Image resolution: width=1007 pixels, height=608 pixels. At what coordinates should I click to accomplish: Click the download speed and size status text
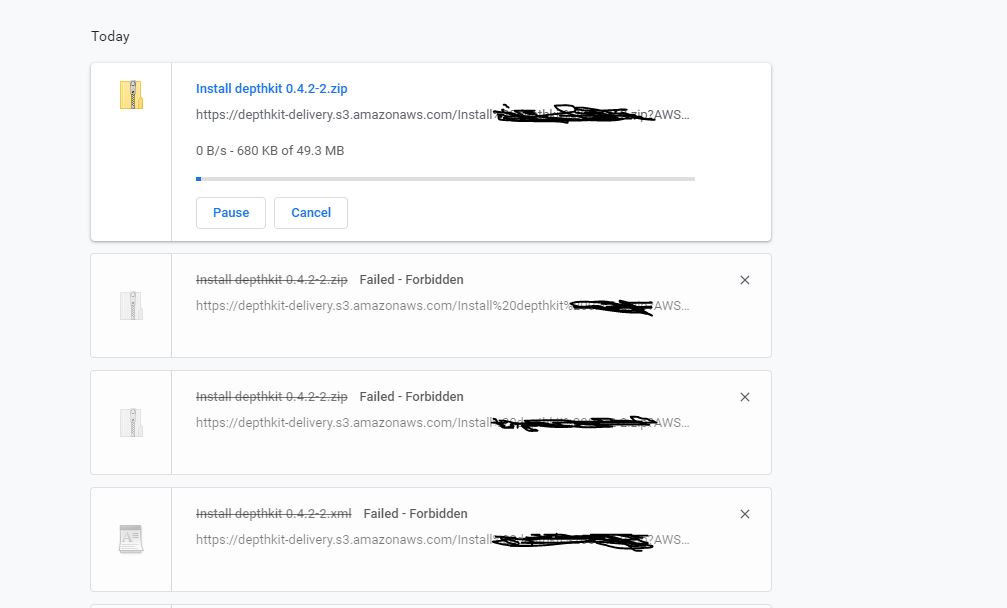(x=270, y=151)
